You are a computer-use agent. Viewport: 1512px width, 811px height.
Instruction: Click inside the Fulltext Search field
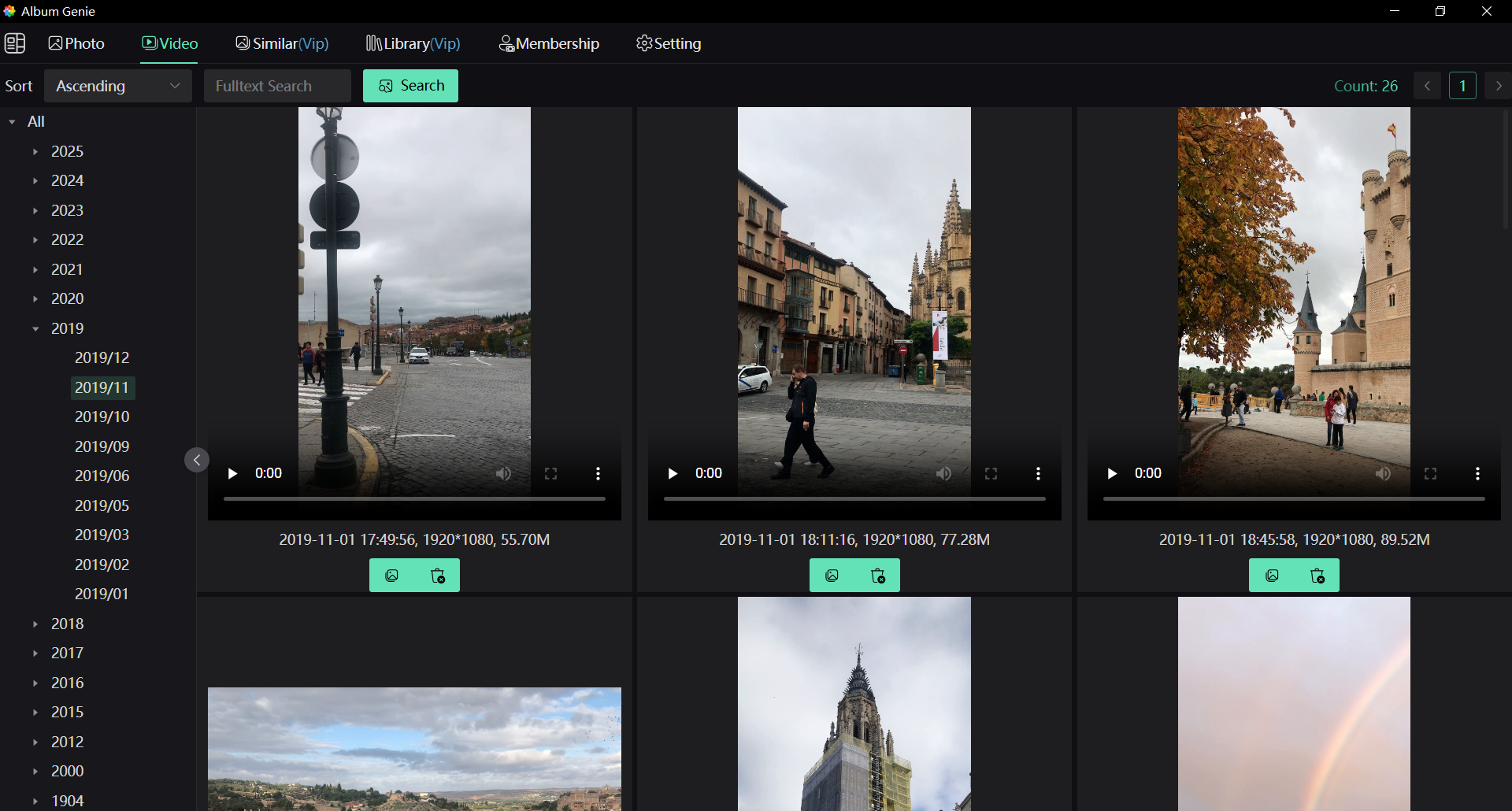(277, 86)
